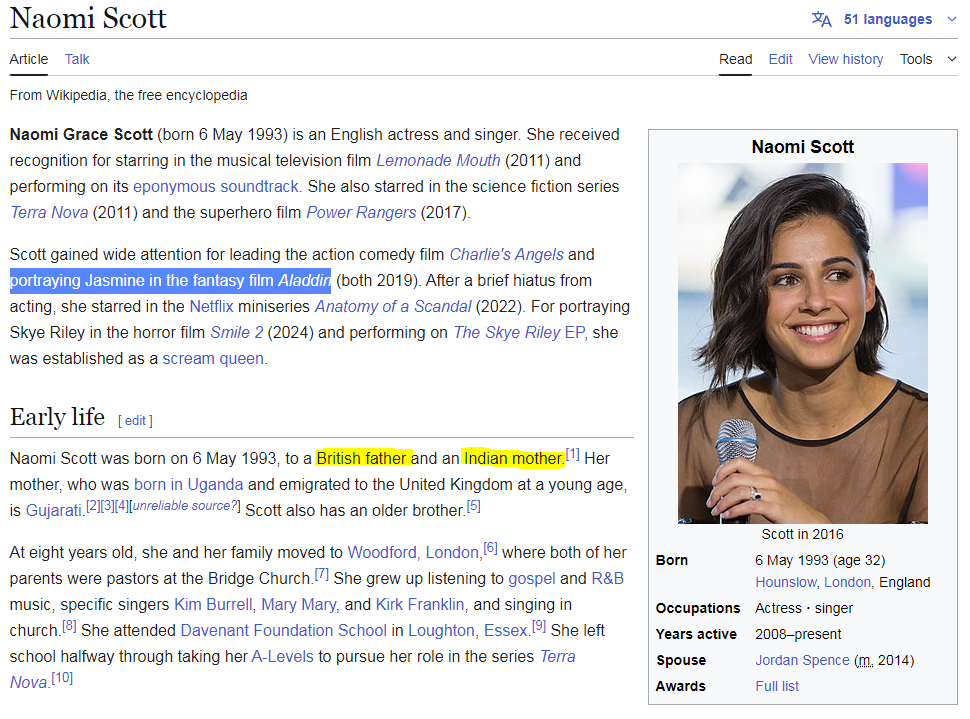Viewport: 970px width, 719px height.
Task: Open the Power Rangers link
Action: [x=361, y=212]
